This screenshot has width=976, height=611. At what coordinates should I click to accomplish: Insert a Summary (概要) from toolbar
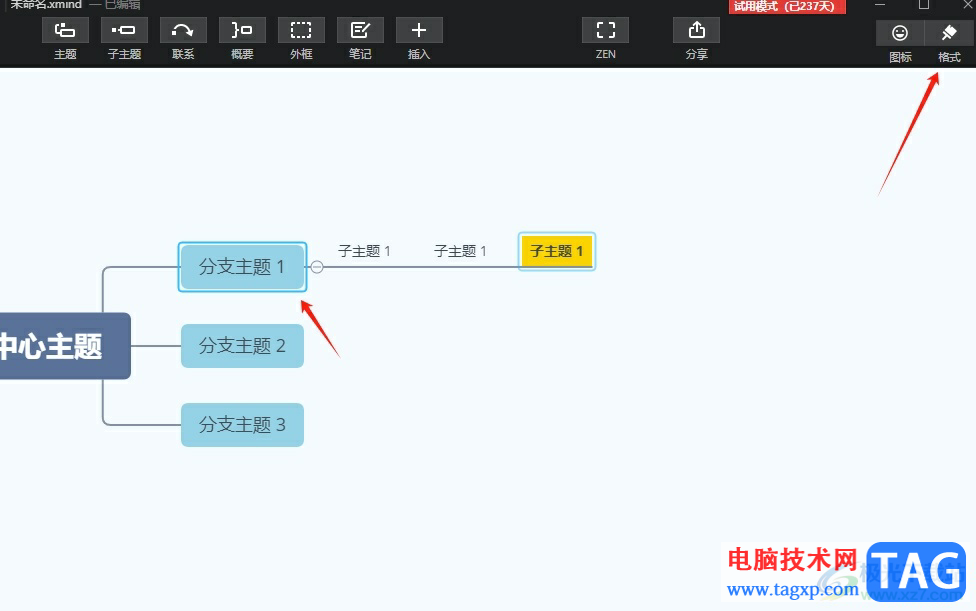click(x=242, y=30)
